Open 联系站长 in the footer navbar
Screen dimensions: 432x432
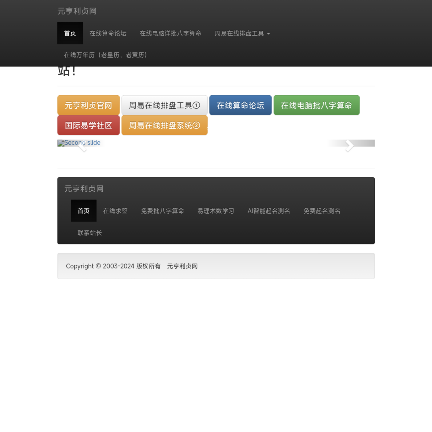(x=90, y=233)
